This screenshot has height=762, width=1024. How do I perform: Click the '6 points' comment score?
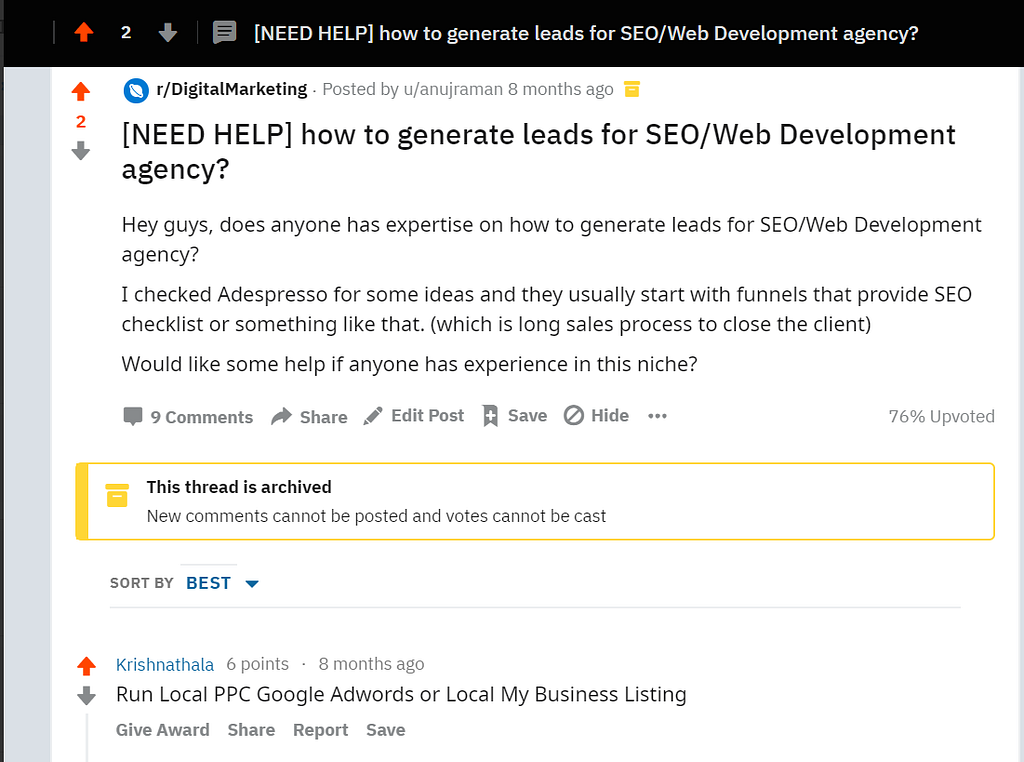[x=257, y=664]
